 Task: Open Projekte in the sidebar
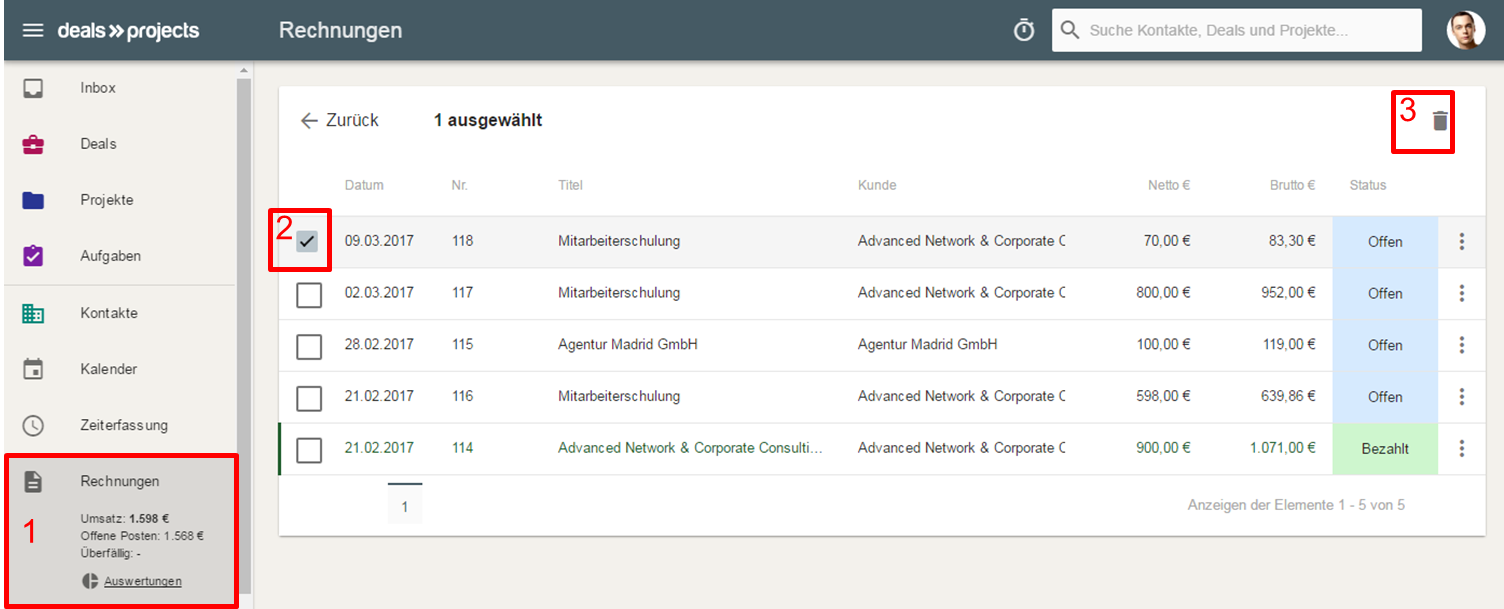point(119,200)
